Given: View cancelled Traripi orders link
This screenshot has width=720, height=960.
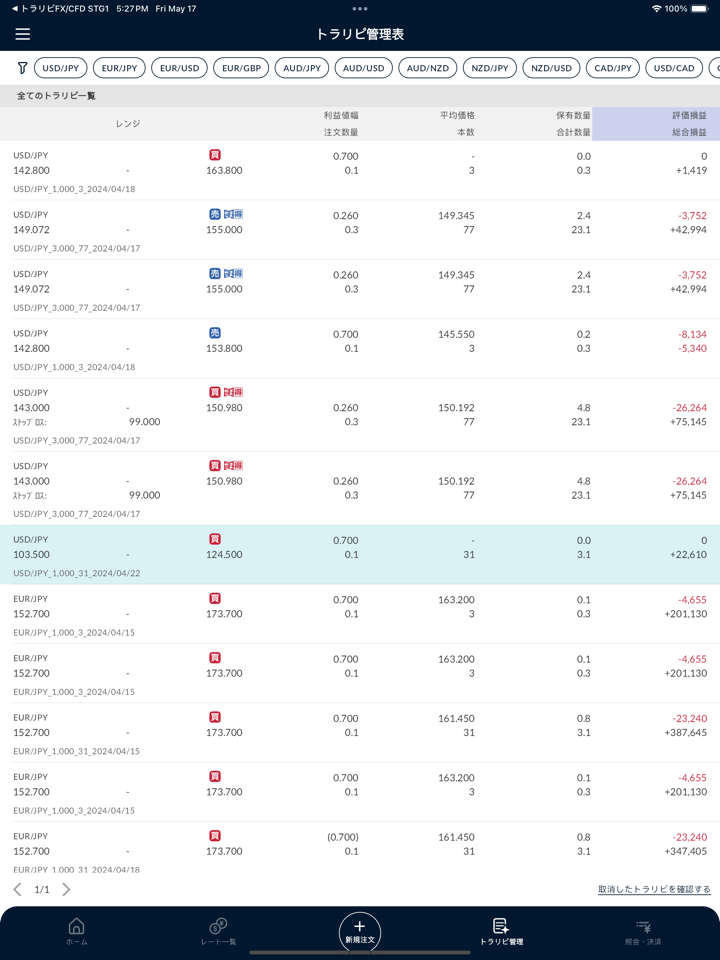Looking at the screenshot, I should coord(654,889).
